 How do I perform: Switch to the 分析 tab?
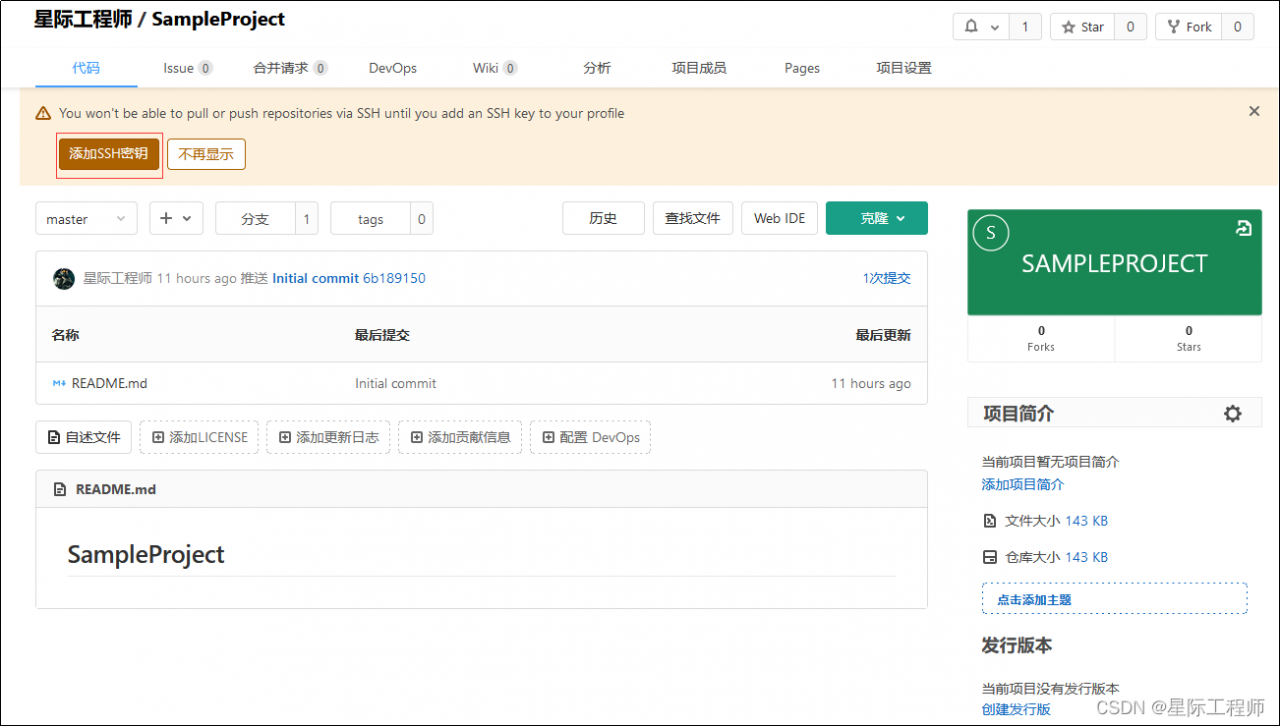coord(597,68)
